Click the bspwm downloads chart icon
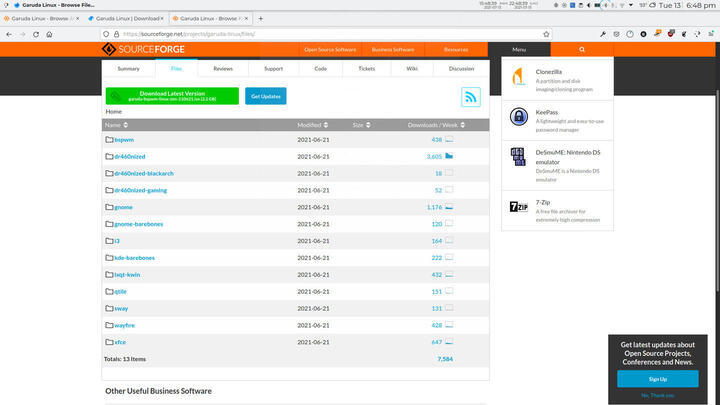This screenshot has width=720, height=405. click(449, 139)
